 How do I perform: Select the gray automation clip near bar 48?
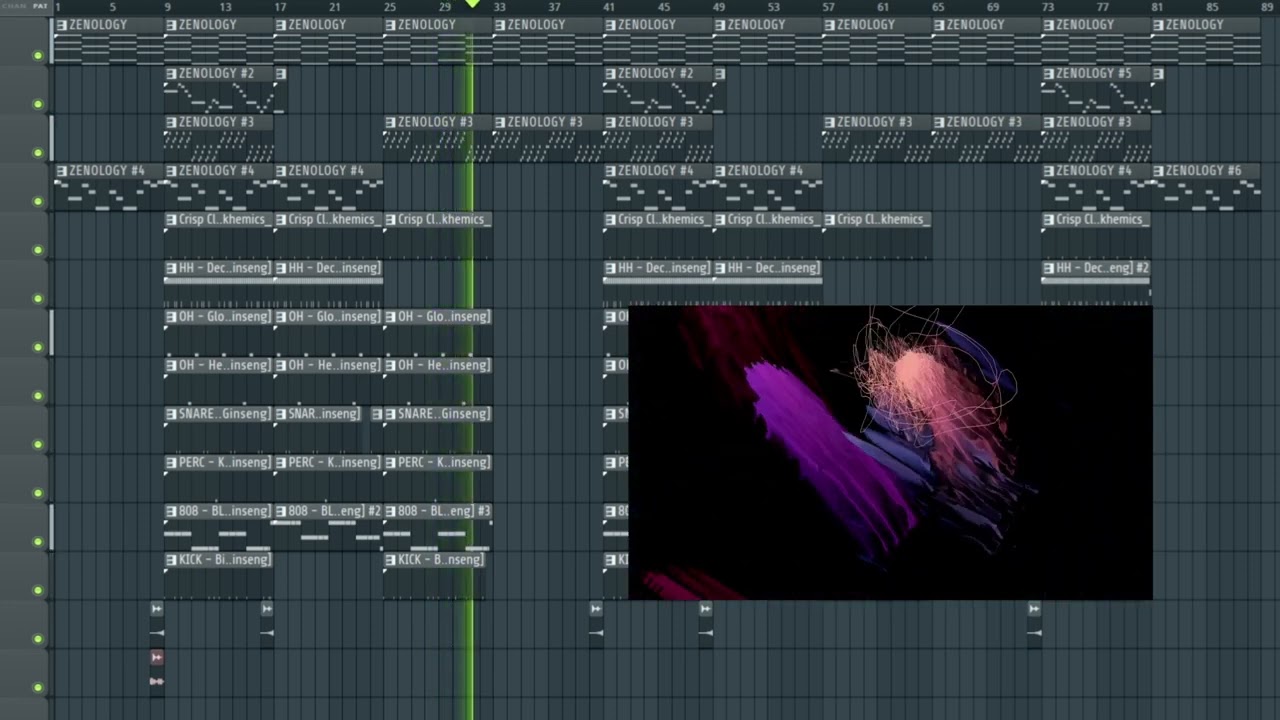(x=705, y=621)
